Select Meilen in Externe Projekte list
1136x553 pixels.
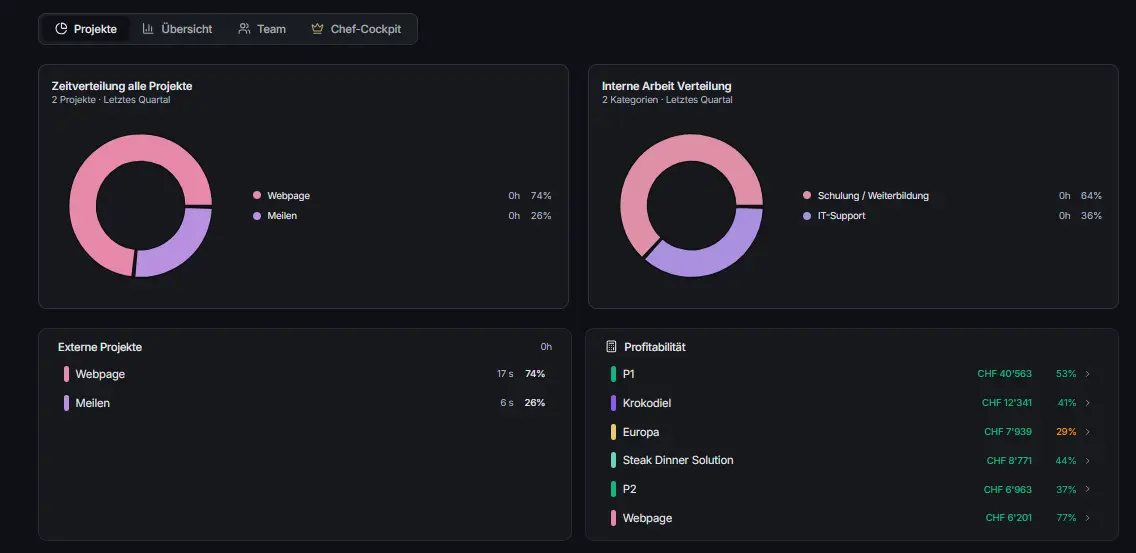pos(304,403)
